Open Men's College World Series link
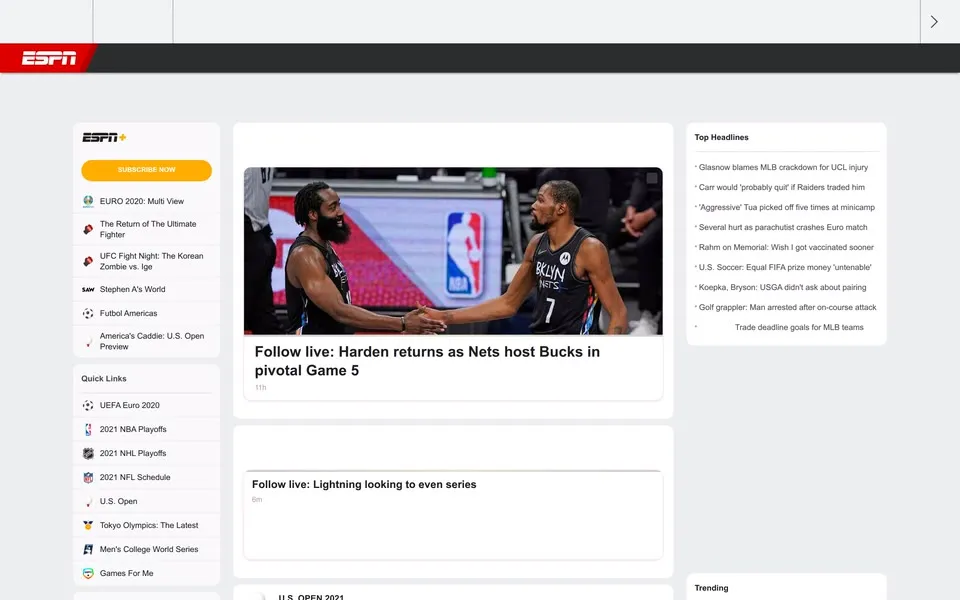 [x=149, y=549]
